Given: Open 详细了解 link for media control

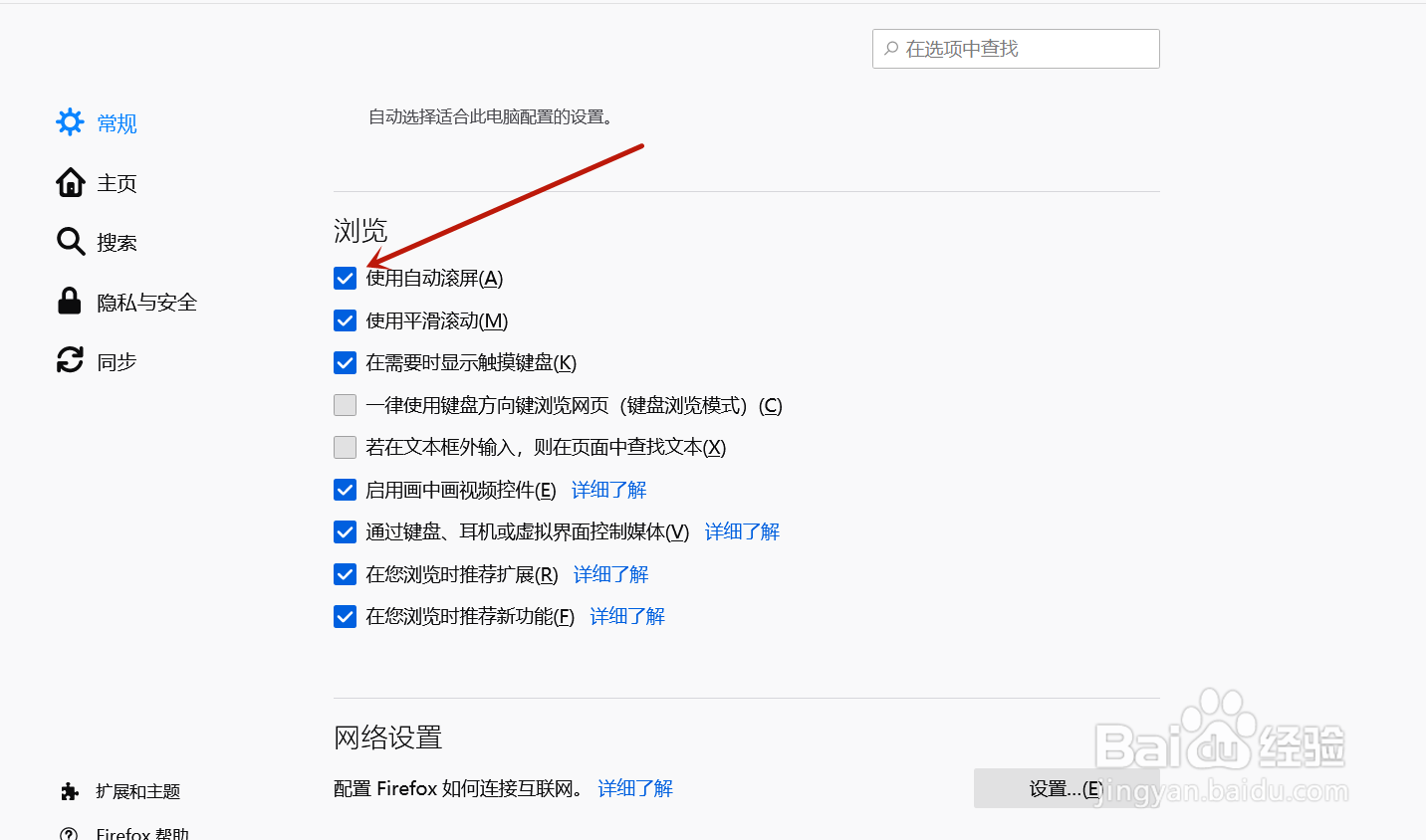Looking at the screenshot, I should click(742, 531).
